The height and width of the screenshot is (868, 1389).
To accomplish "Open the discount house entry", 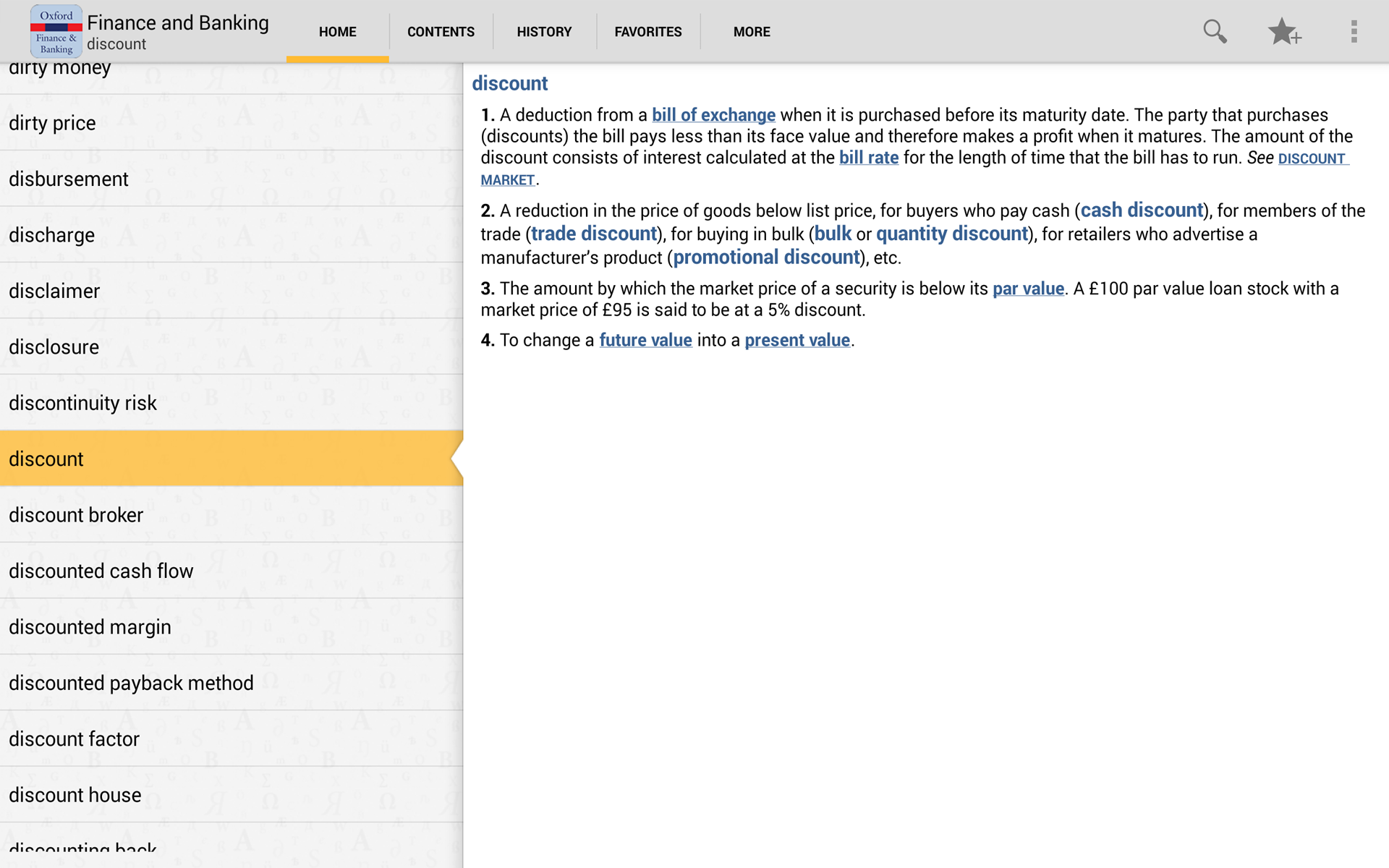I will click(x=75, y=794).
